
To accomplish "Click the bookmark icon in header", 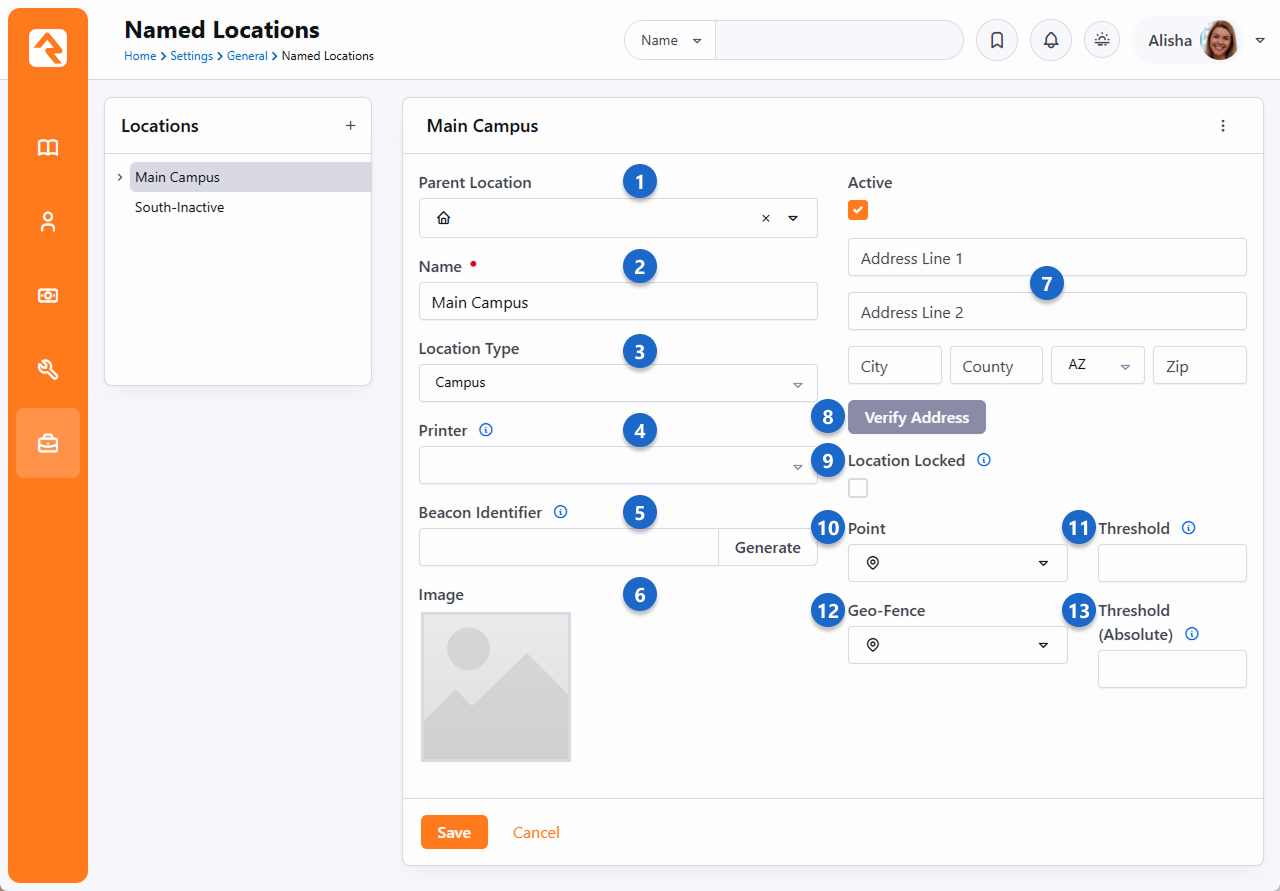I will 996,41.
